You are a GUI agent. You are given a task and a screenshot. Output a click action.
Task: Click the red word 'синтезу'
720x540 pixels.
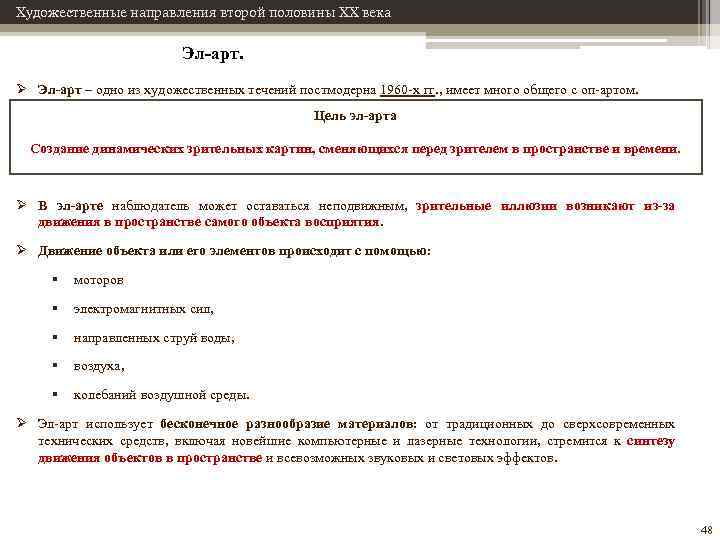pos(651,441)
